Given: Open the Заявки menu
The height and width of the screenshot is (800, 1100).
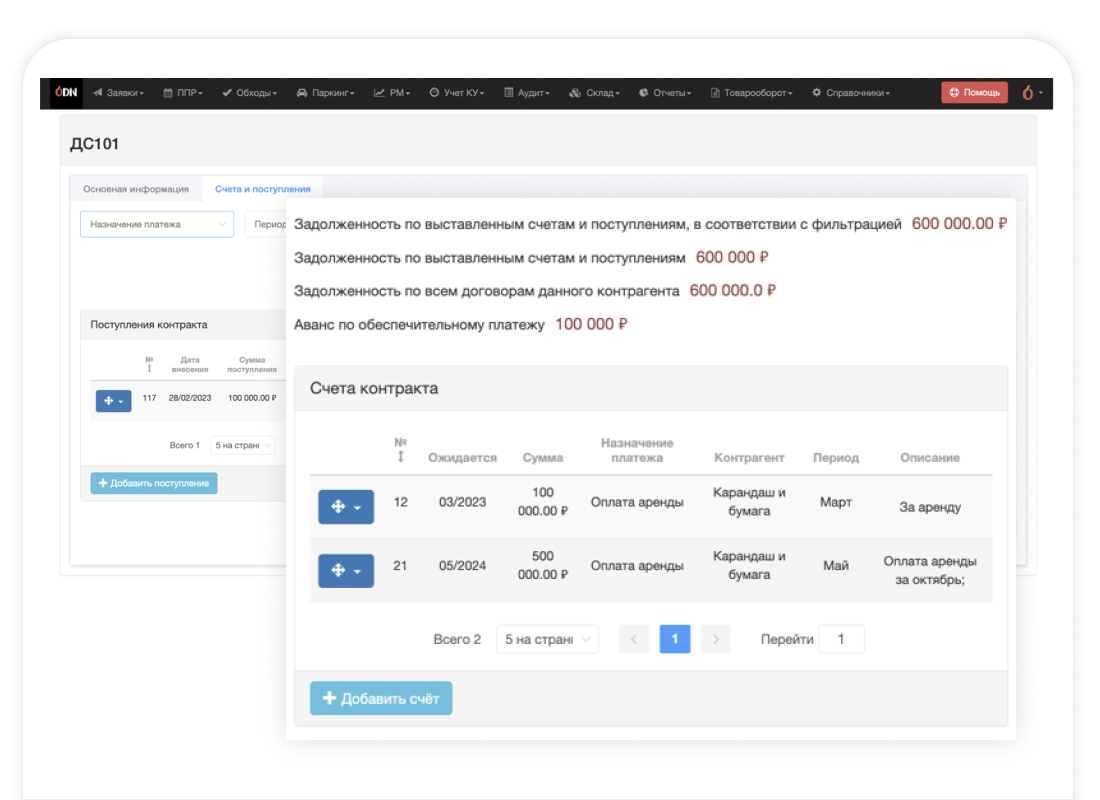Looking at the screenshot, I should [x=118, y=93].
